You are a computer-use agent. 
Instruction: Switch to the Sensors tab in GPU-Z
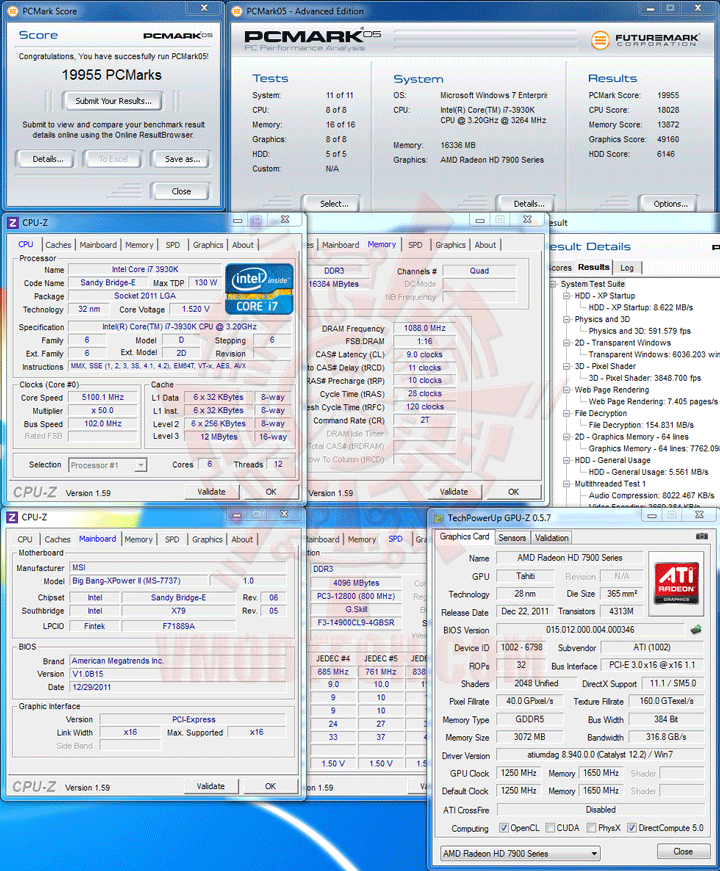(x=512, y=538)
